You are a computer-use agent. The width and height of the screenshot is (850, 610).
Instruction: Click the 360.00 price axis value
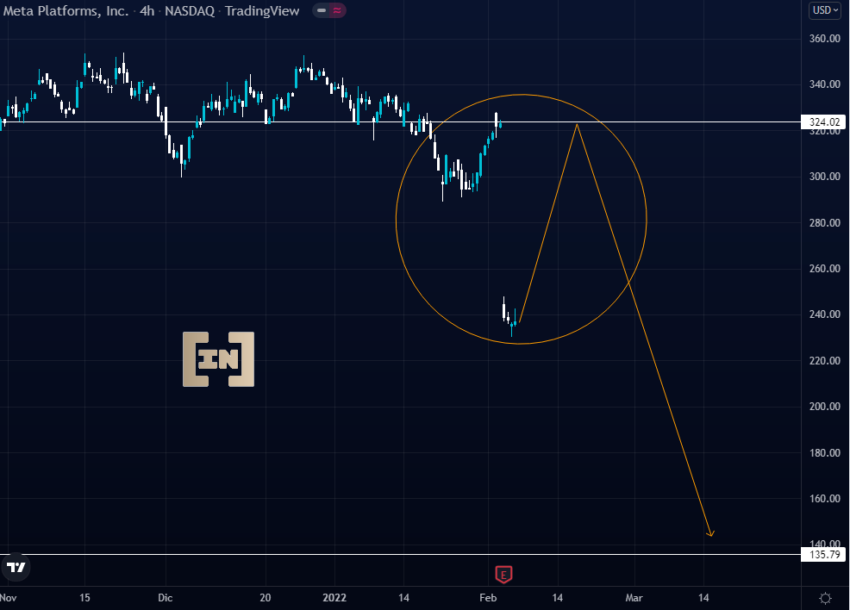click(x=825, y=38)
